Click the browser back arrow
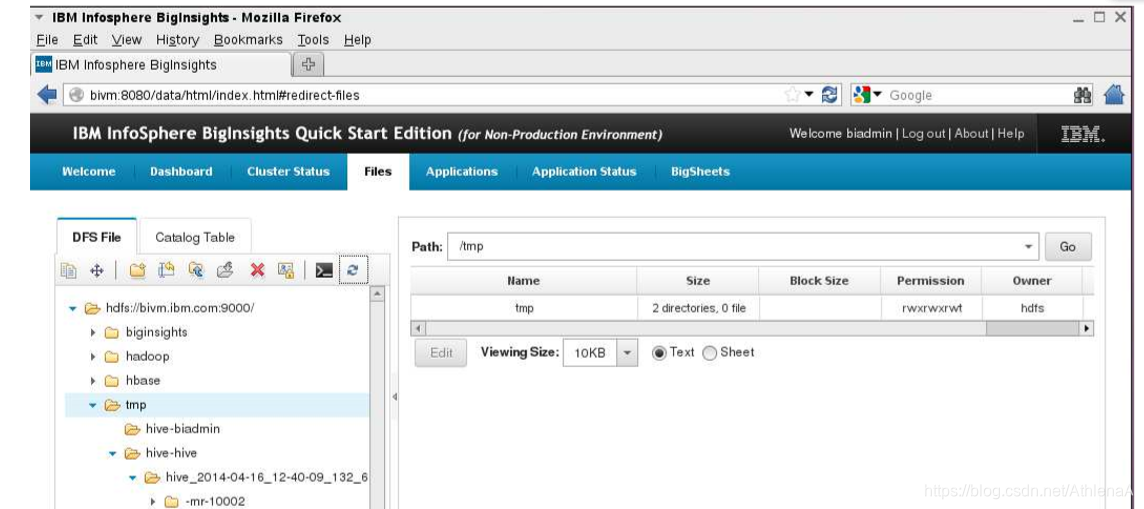 [47, 95]
